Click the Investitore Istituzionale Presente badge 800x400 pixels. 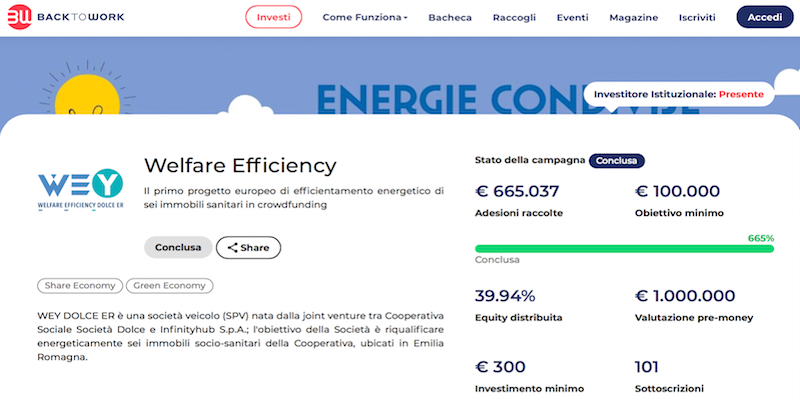[x=678, y=94]
